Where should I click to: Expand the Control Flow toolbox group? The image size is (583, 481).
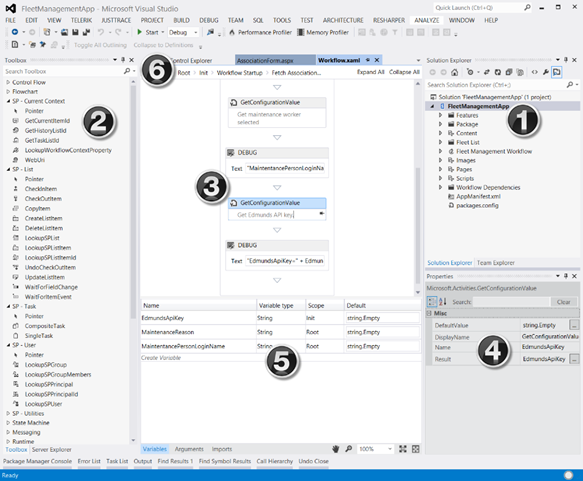(8, 82)
